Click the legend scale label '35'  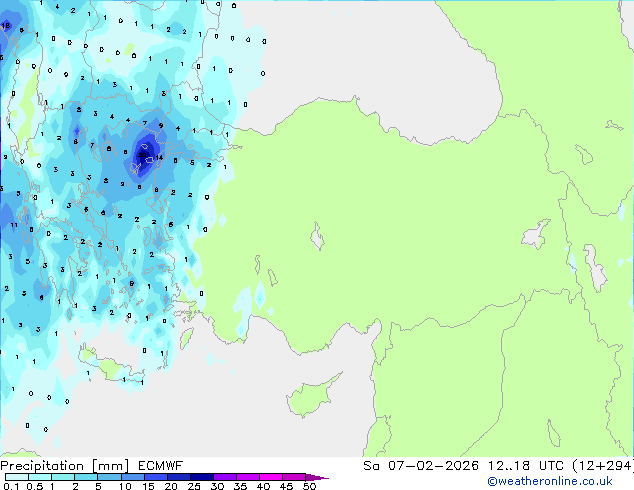tap(240, 486)
